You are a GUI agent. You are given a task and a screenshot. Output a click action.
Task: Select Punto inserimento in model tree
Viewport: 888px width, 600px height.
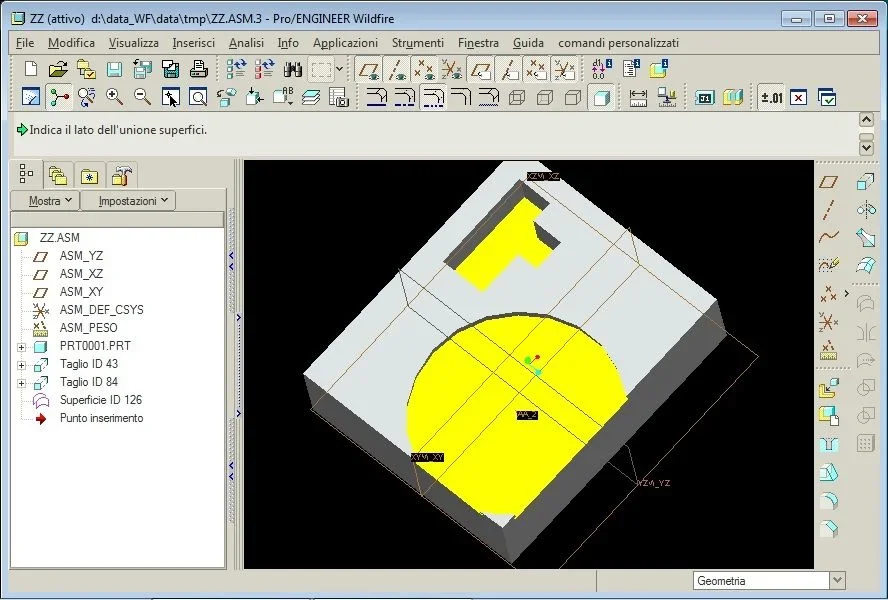(x=101, y=418)
